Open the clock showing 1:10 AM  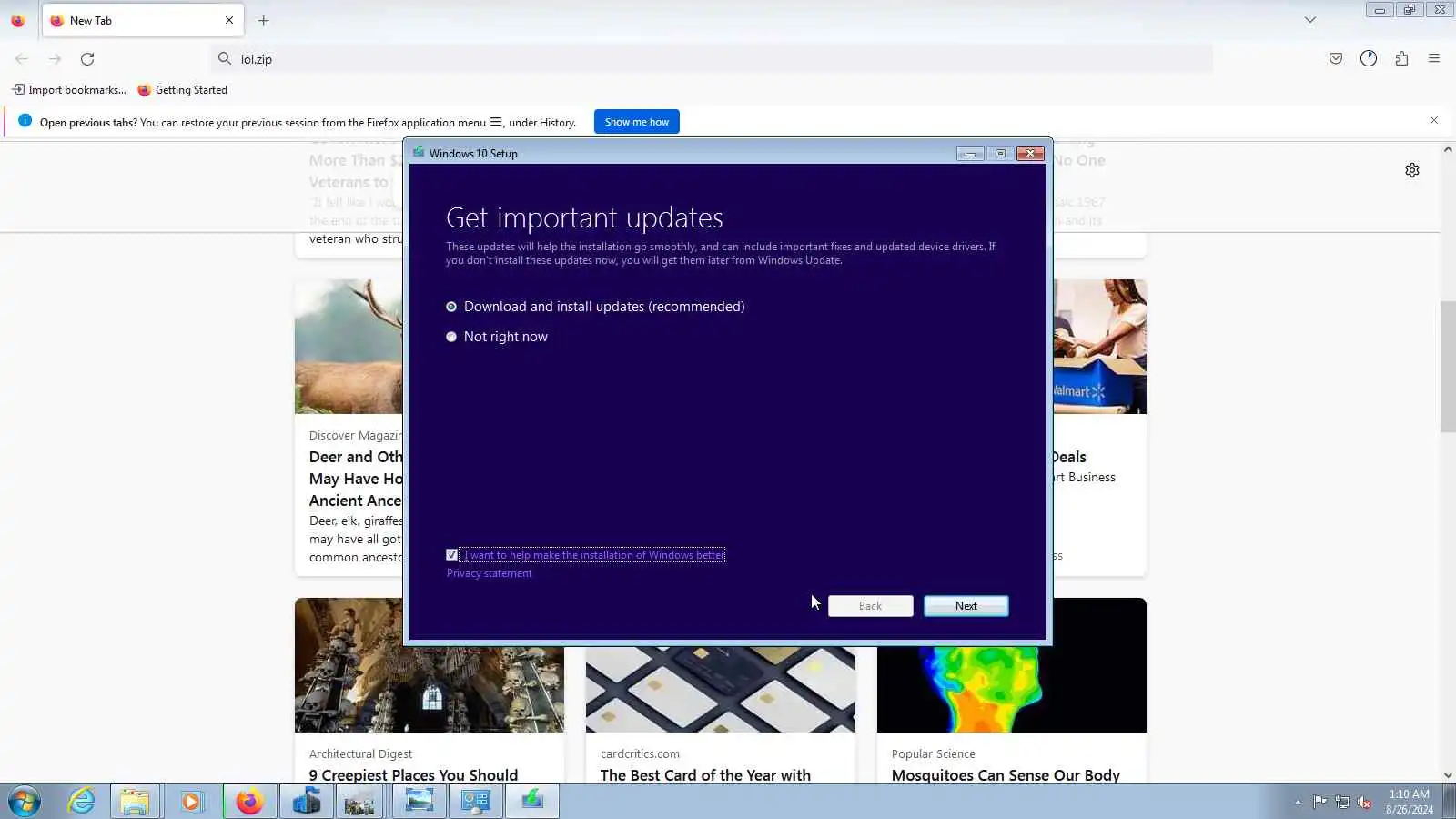[x=1410, y=802]
